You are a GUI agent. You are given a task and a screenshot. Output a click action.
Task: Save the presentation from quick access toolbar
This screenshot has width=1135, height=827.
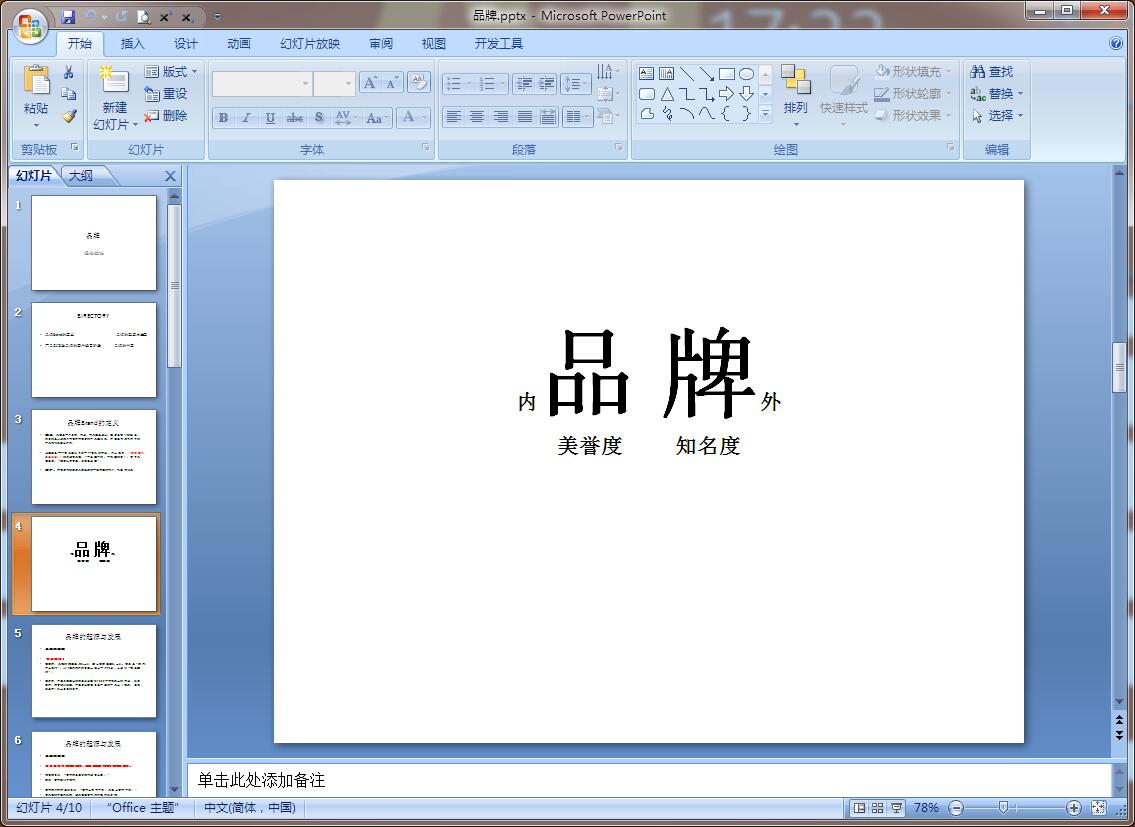coord(68,17)
